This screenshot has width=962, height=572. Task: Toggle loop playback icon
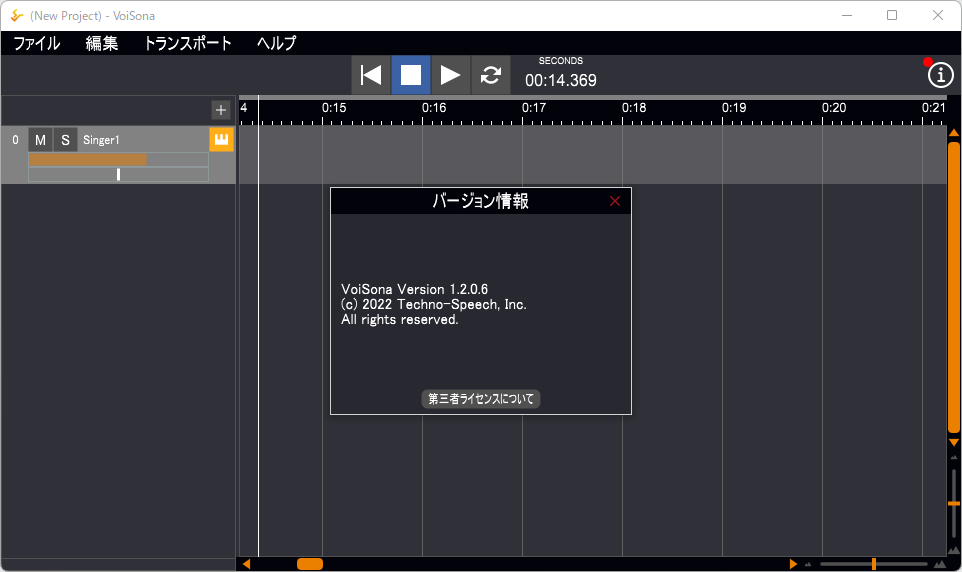490,75
